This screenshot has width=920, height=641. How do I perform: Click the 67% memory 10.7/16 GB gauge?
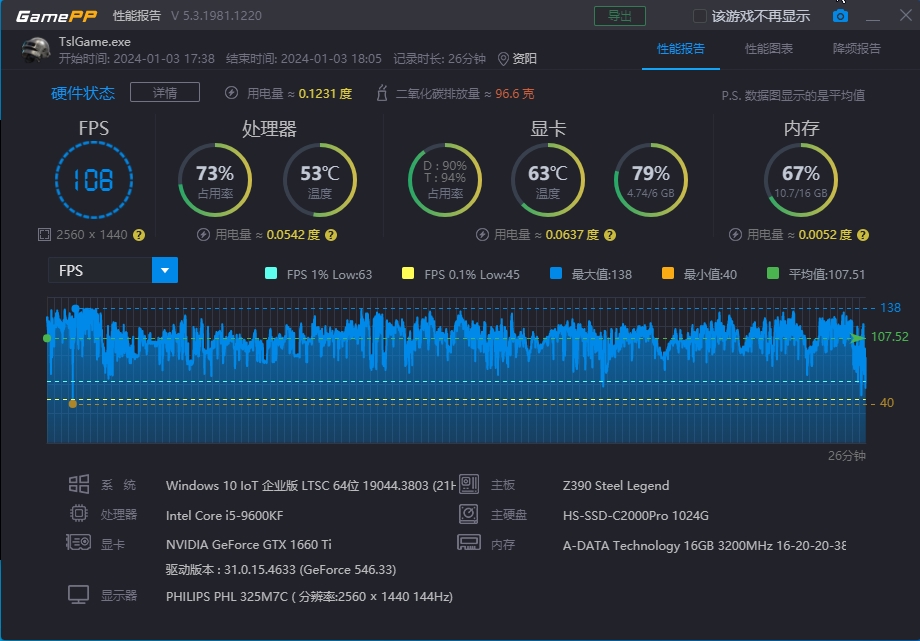click(801, 180)
